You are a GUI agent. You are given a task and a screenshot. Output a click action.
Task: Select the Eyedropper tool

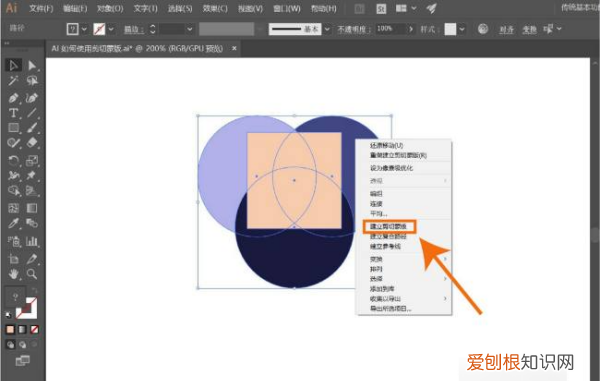13,223
